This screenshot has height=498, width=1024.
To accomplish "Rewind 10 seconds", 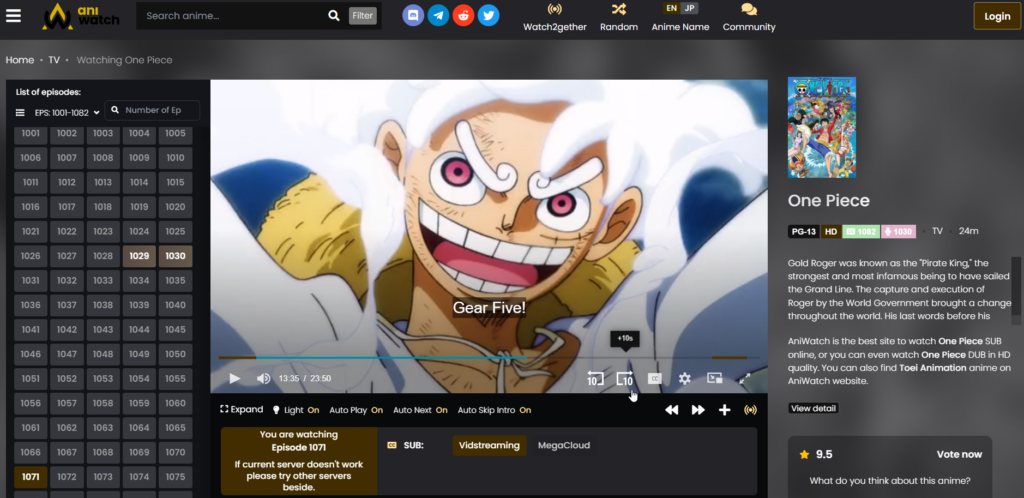I will tap(595, 379).
